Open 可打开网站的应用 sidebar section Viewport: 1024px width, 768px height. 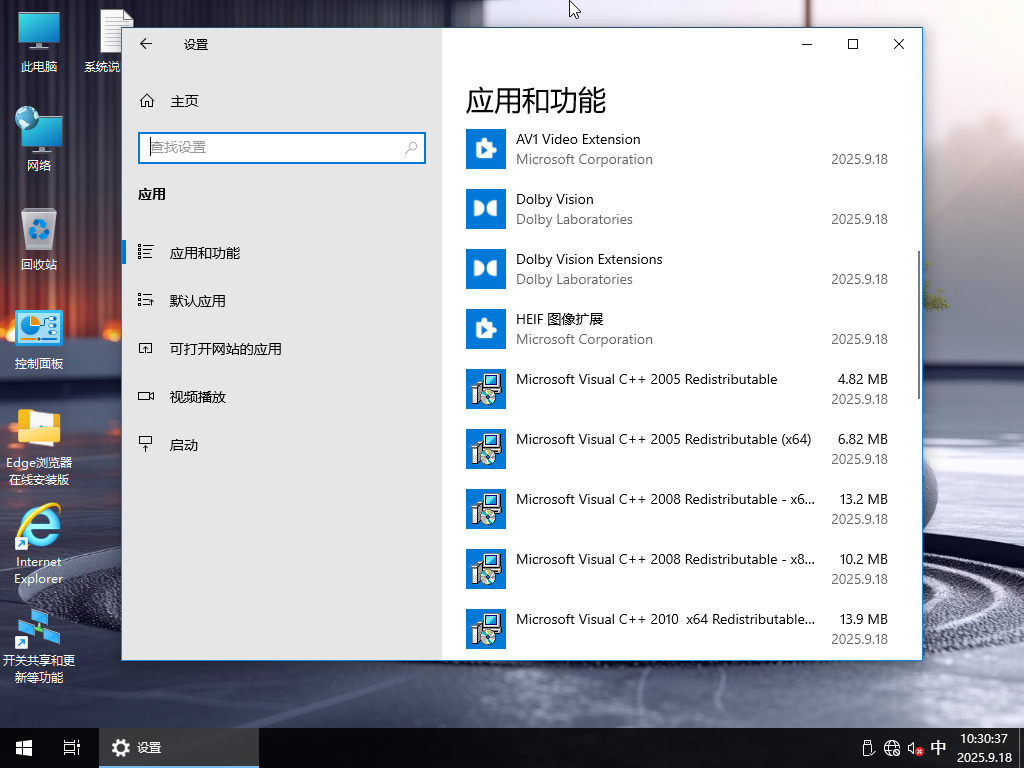point(282,349)
